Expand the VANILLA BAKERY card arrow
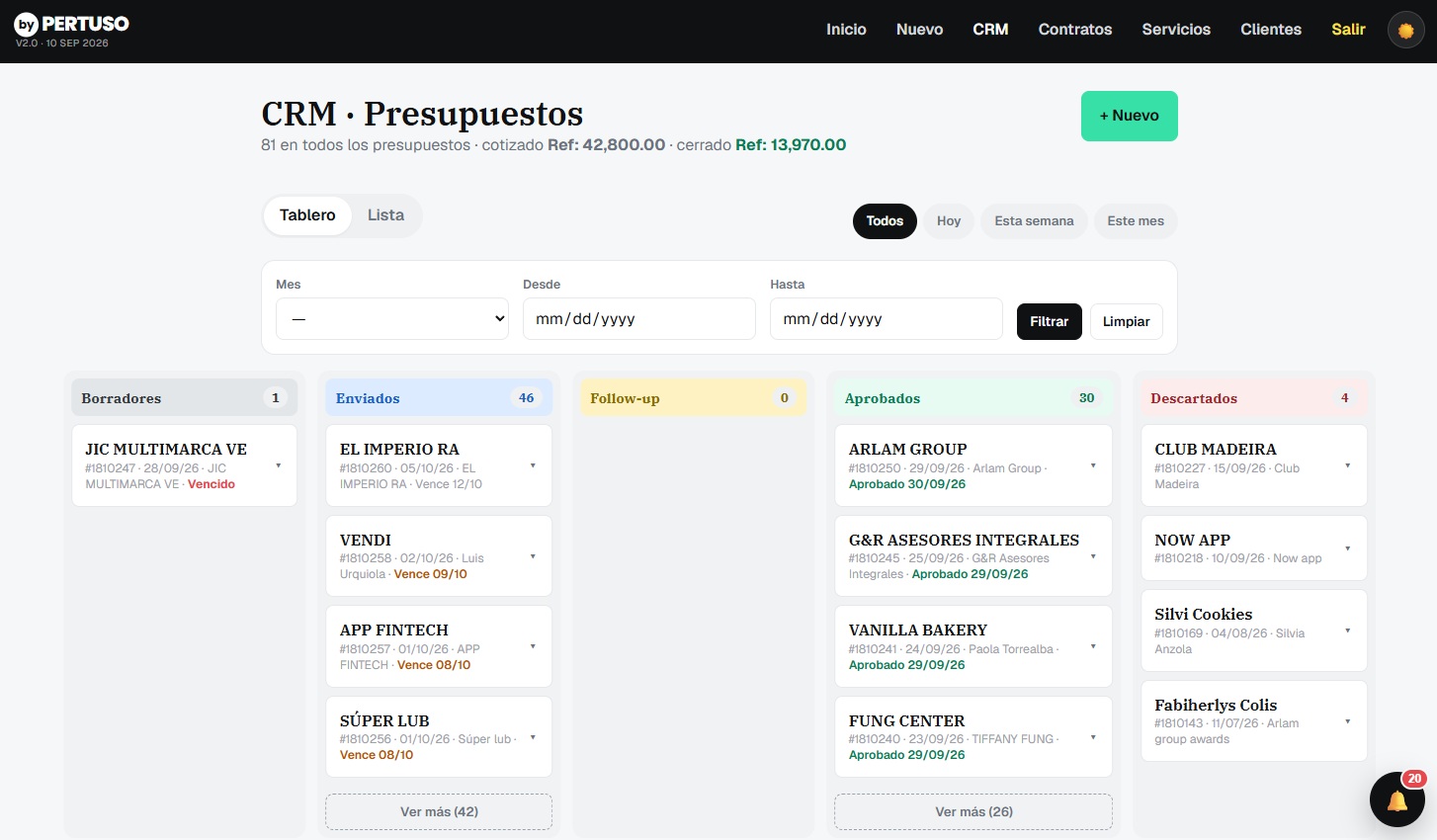The width and height of the screenshot is (1437, 840). click(1093, 646)
